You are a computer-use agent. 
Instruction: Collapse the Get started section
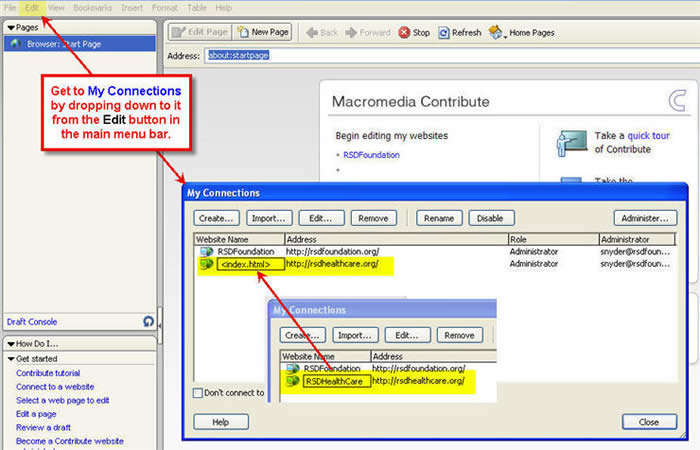(x=11, y=359)
